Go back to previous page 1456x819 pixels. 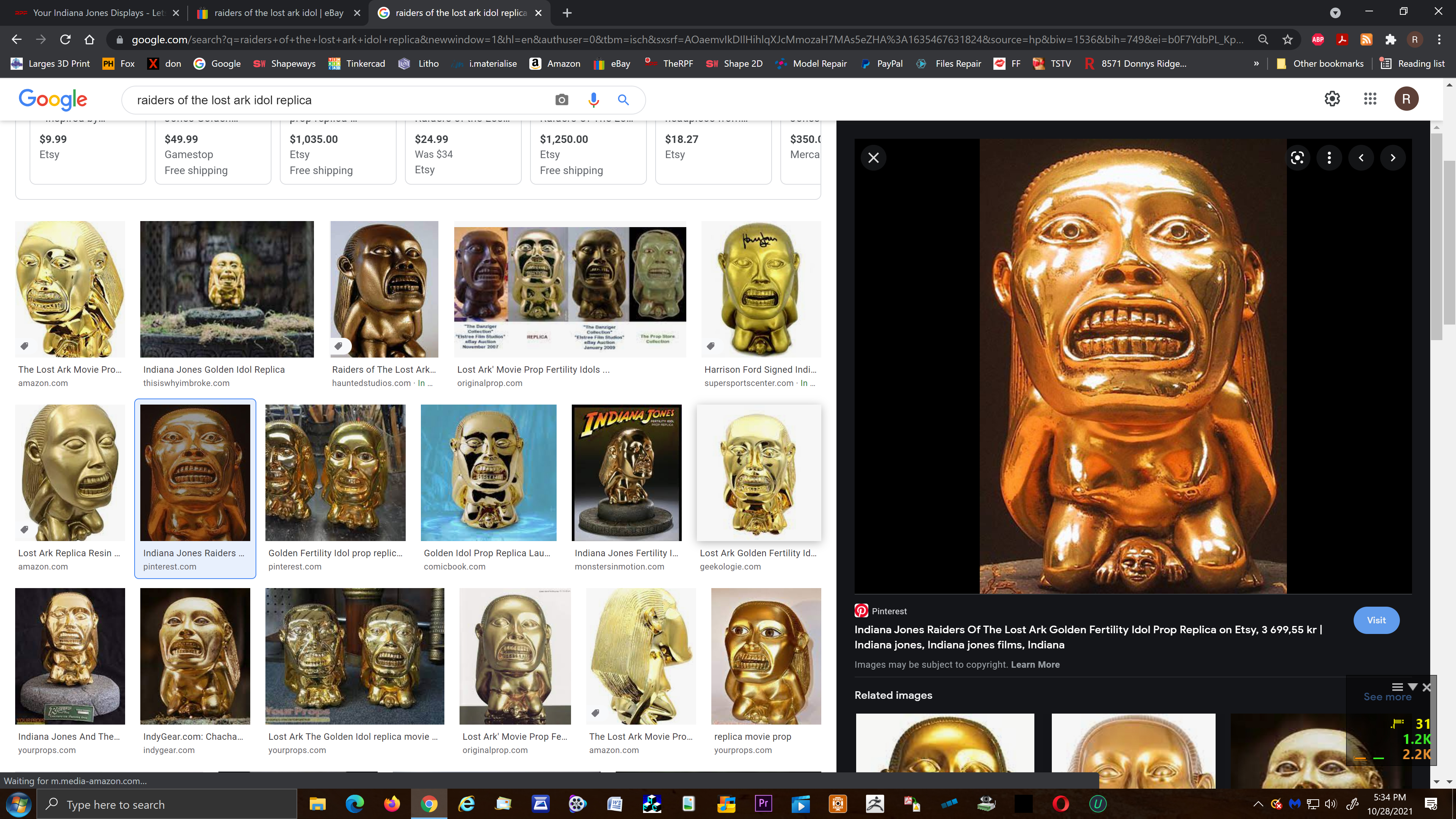16,39
